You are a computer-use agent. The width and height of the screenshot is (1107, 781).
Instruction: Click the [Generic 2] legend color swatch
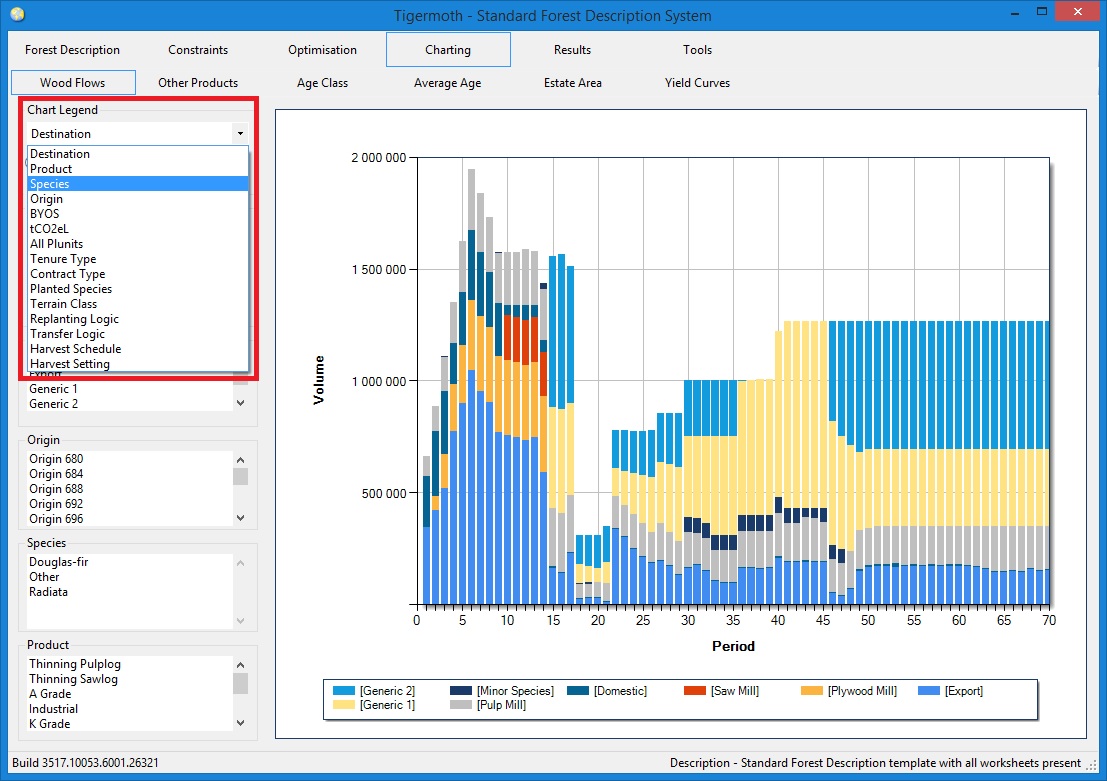(x=344, y=691)
